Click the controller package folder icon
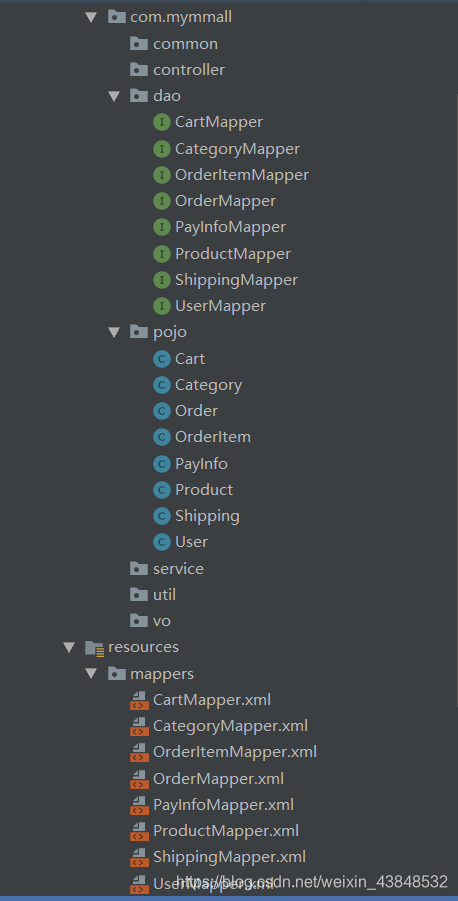This screenshot has width=458, height=901. pos(138,70)
